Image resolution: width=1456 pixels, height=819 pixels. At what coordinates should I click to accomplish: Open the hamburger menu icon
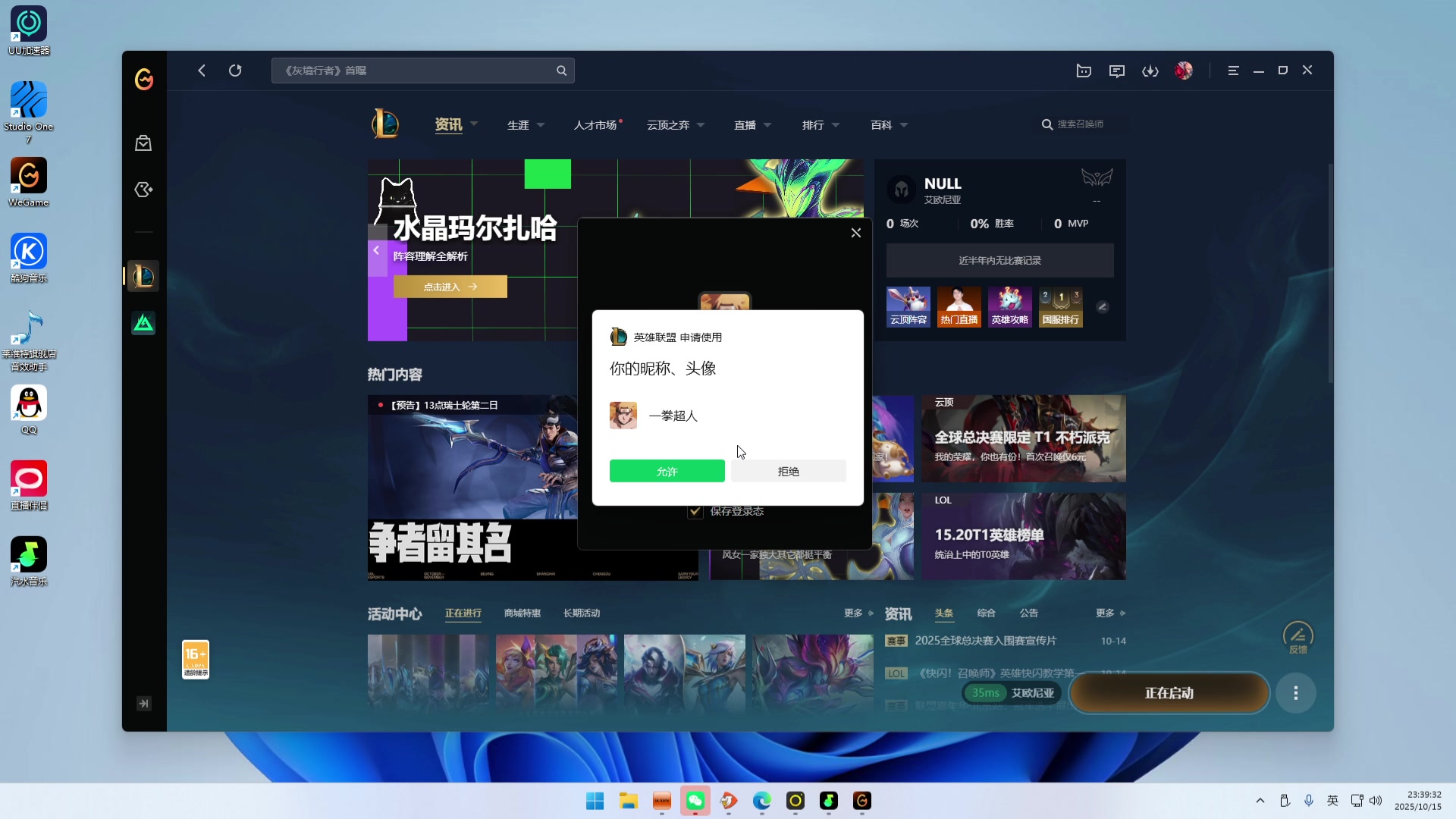coord(1233,70)
